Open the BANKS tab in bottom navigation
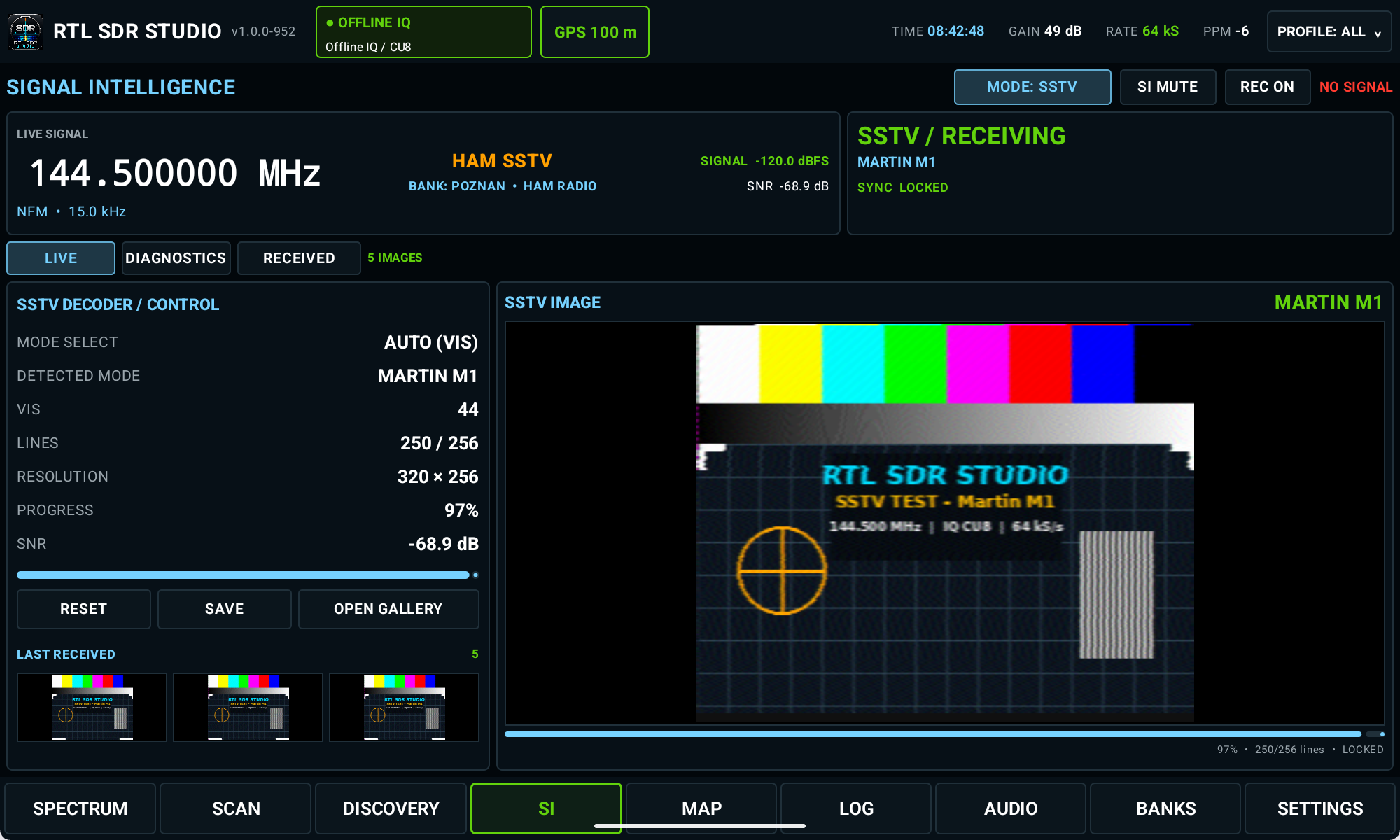This screenshot has width=1400, height=840. [1165, 808]
